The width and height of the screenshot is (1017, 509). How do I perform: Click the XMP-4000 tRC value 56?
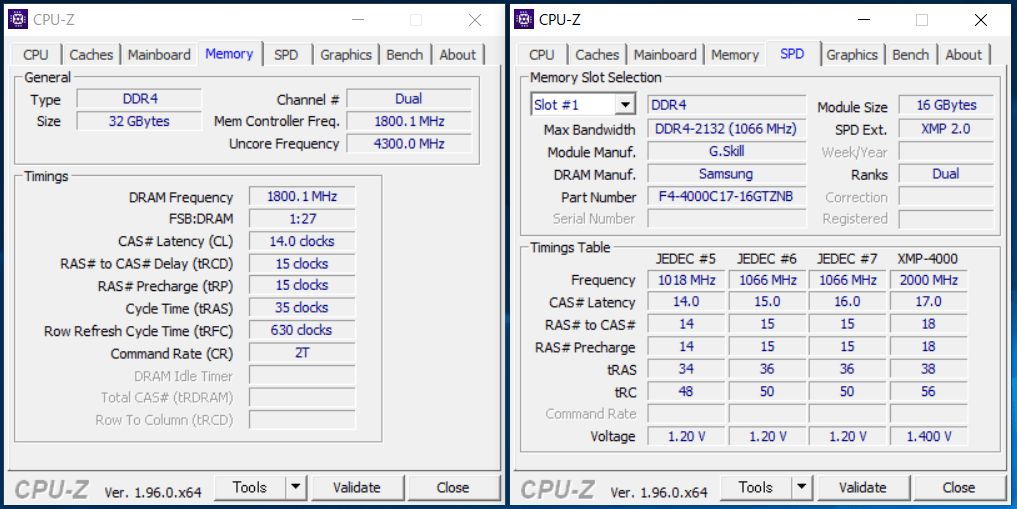coord(929,391)
